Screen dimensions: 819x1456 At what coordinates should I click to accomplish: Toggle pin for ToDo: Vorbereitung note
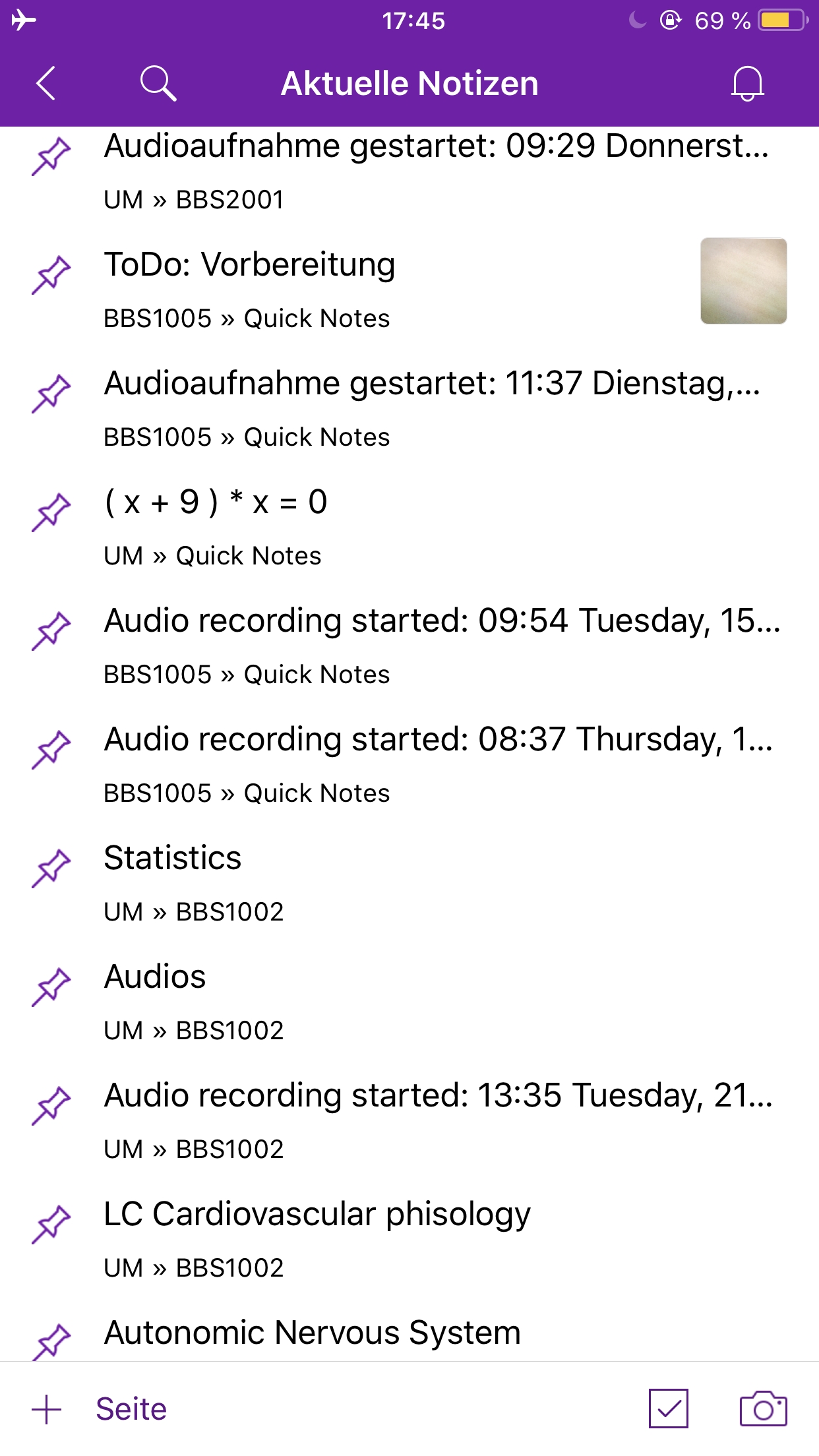coord(51,275)
